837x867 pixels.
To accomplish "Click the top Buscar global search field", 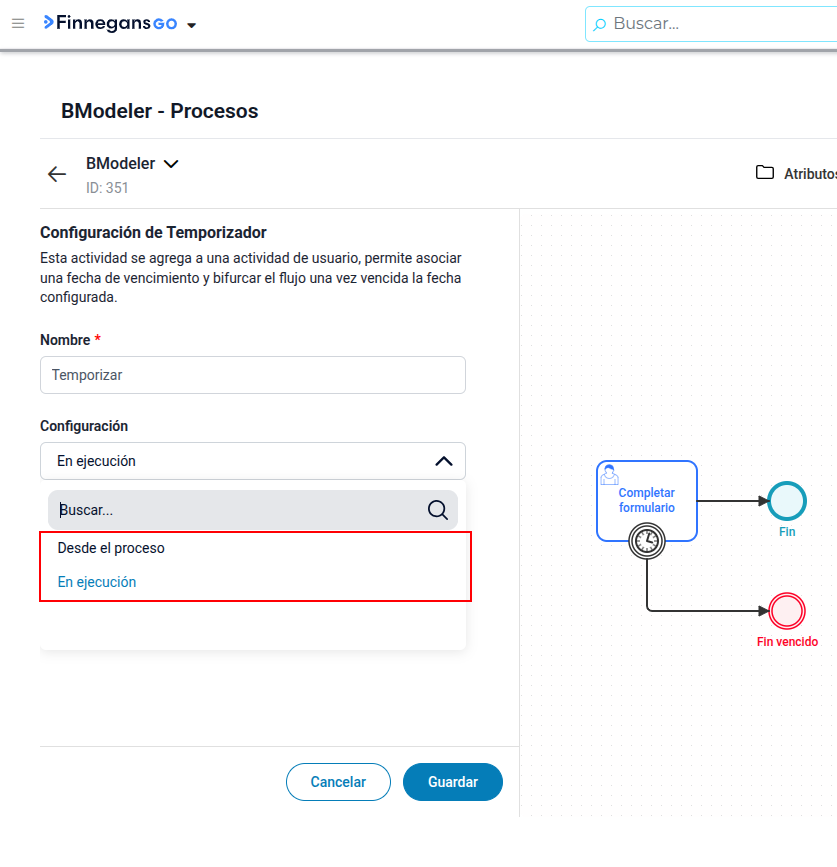I will pos(711,24).
